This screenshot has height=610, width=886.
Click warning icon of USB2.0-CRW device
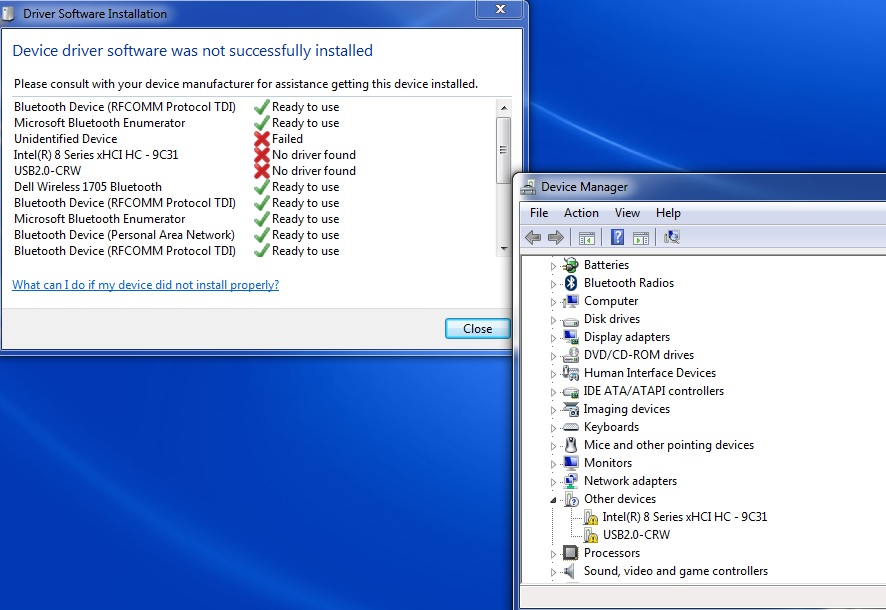pos(590,535)
